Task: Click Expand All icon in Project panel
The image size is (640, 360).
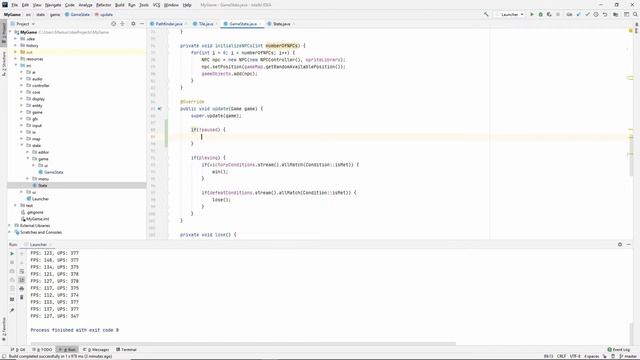Action: click(x=122, y=24)
